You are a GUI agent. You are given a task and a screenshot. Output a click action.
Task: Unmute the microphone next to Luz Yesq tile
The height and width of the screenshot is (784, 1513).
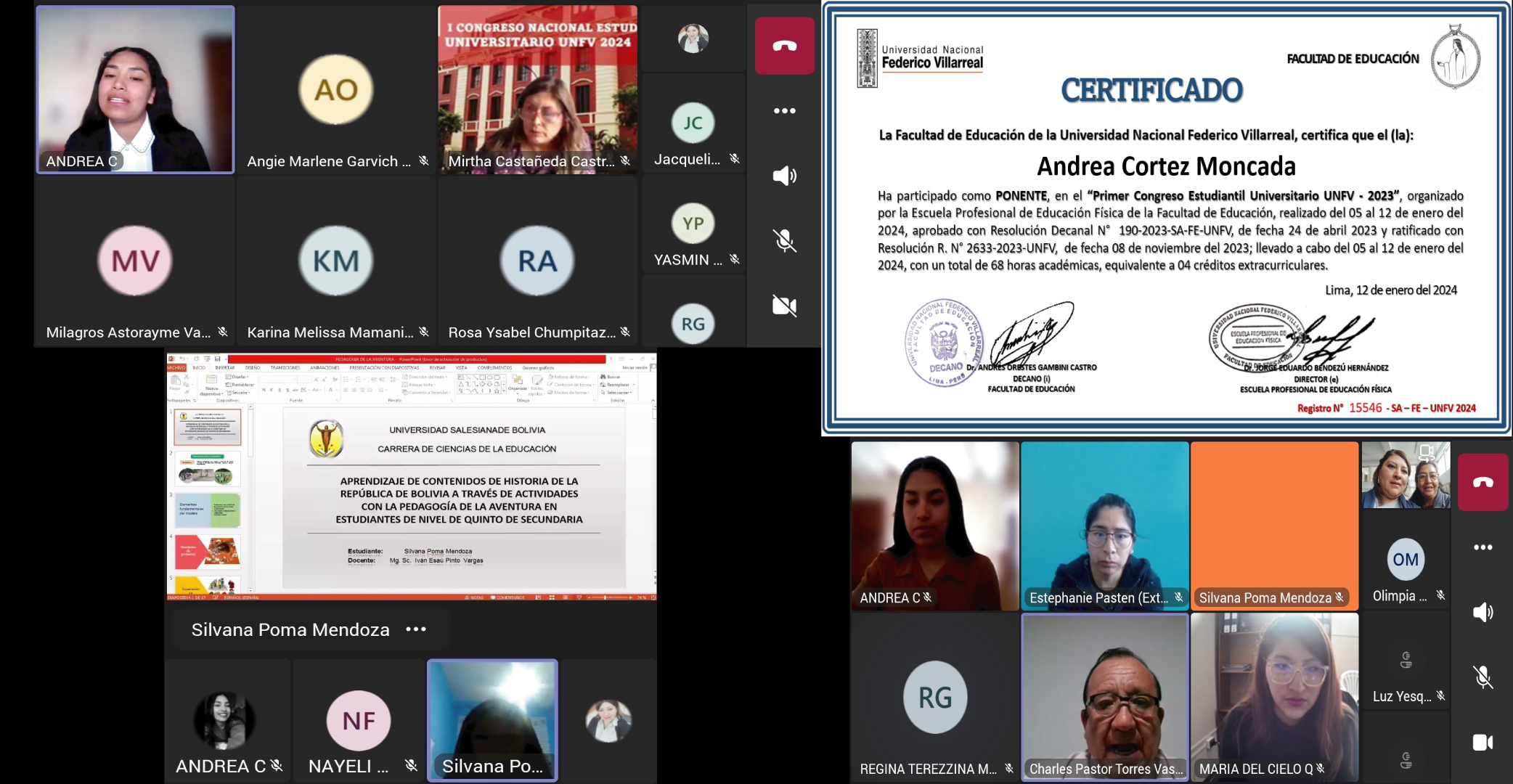coord(1483,677)
